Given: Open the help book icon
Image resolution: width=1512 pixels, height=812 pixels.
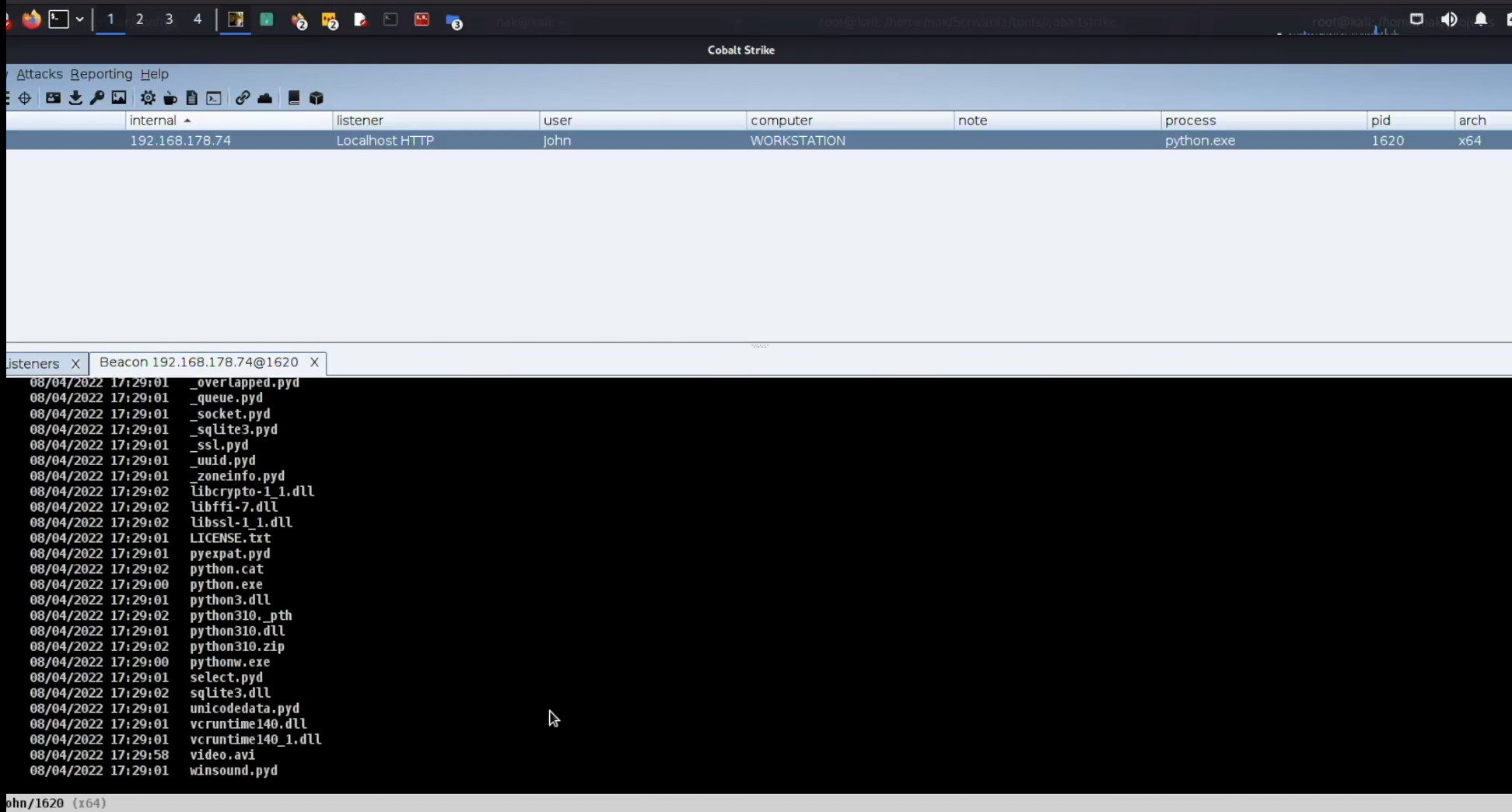Looking at the screenshot, I should click(294, 98).
